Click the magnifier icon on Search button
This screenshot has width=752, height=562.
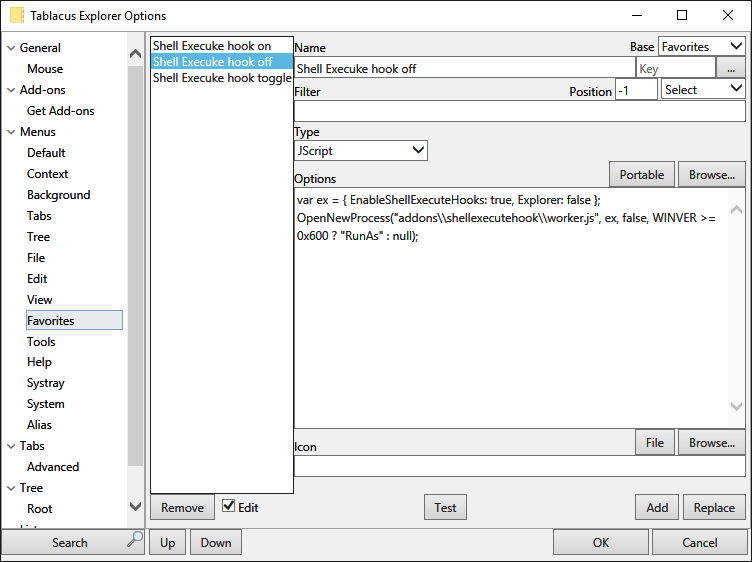135,539
